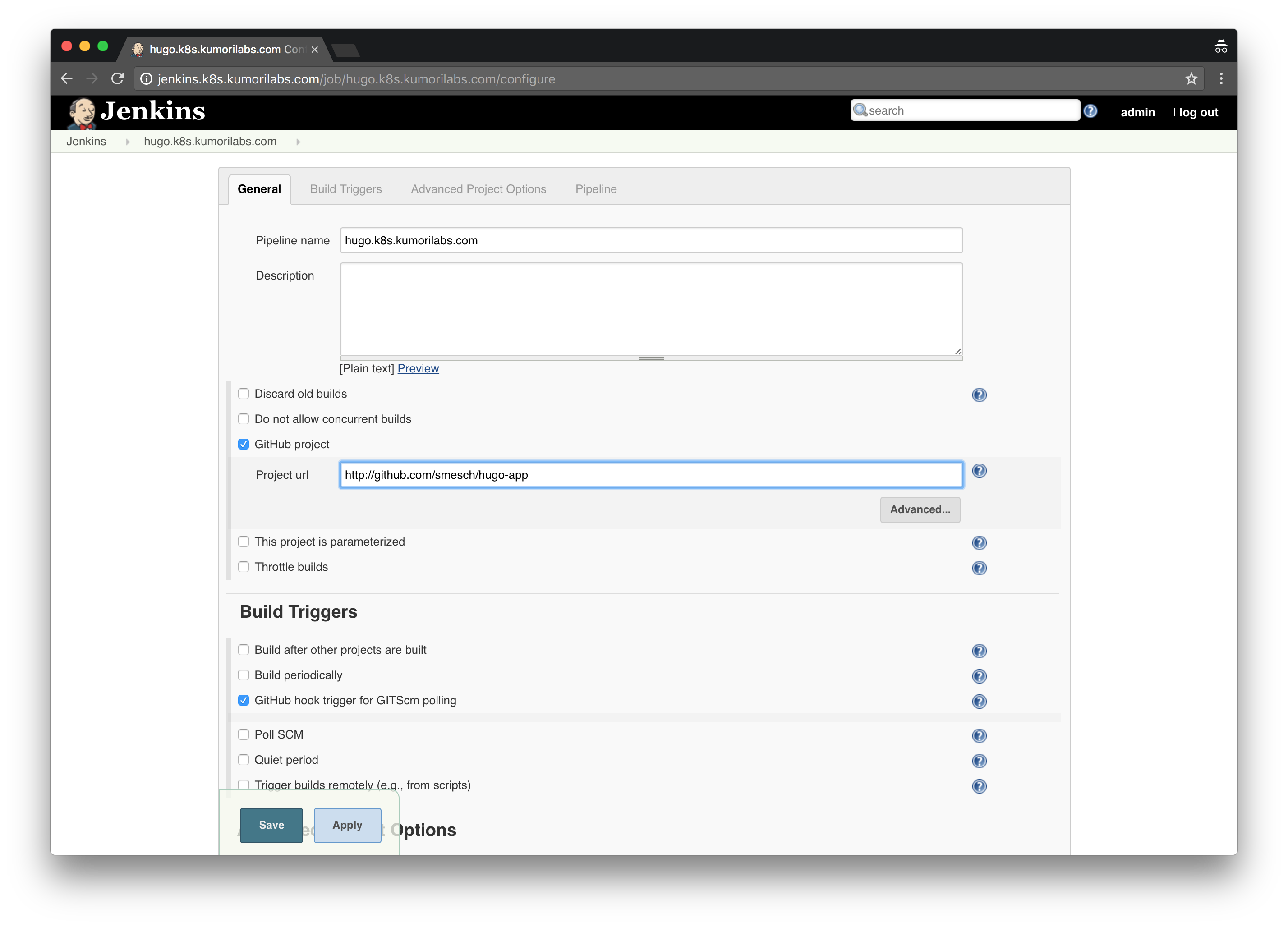Open help for Project url field
The image size is (1288, 927).
tap(979, 471)
